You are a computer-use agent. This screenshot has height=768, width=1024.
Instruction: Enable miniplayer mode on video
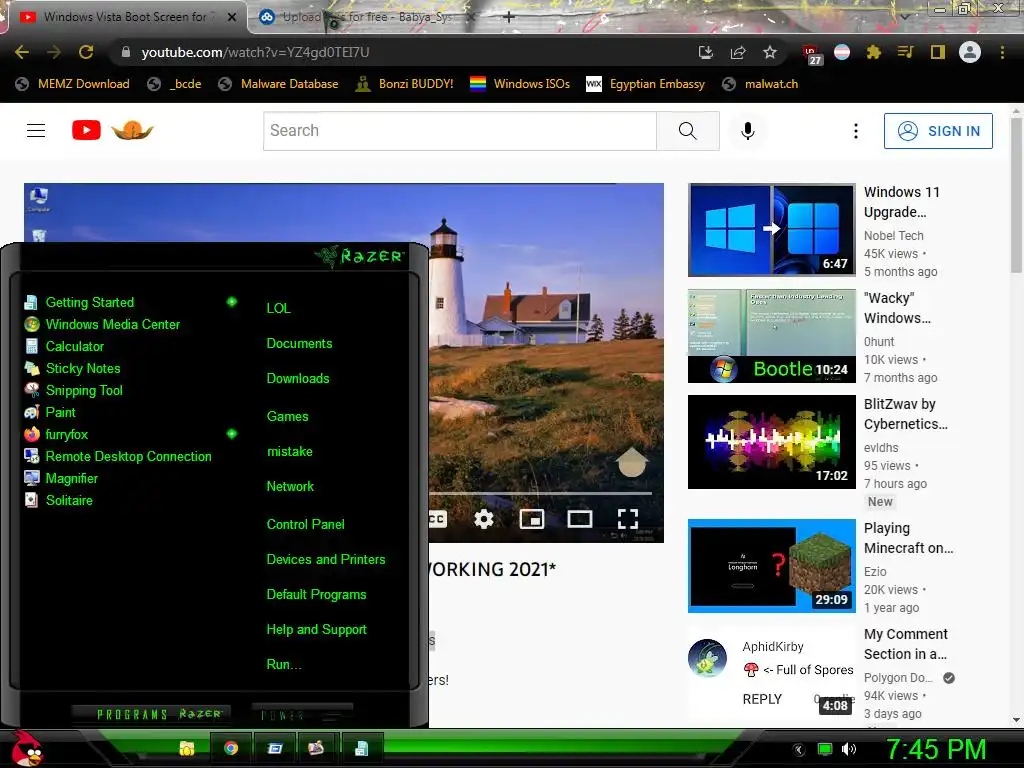coord(532,519)
